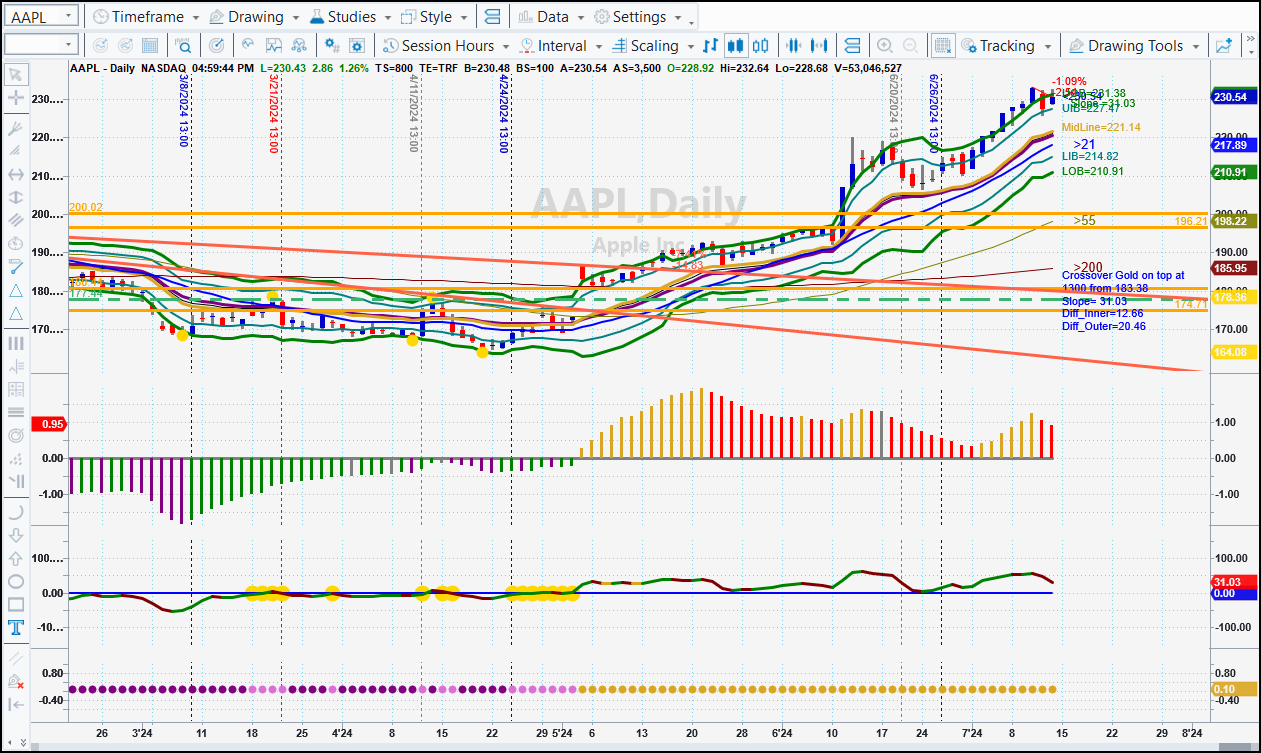This screenshot has height=753, width=1261.
Task: Click the wave indicator icon in toolbar
Action: click(x=246, y=46)
